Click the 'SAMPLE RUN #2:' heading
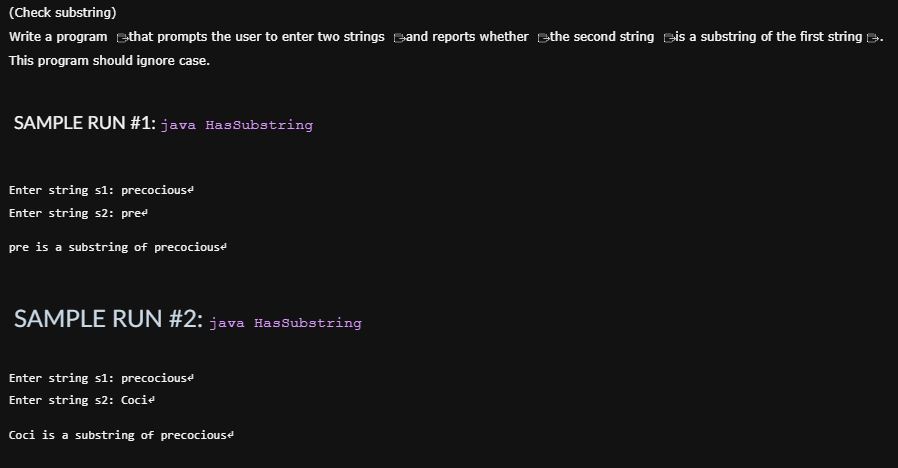 [x=108, y=318]
